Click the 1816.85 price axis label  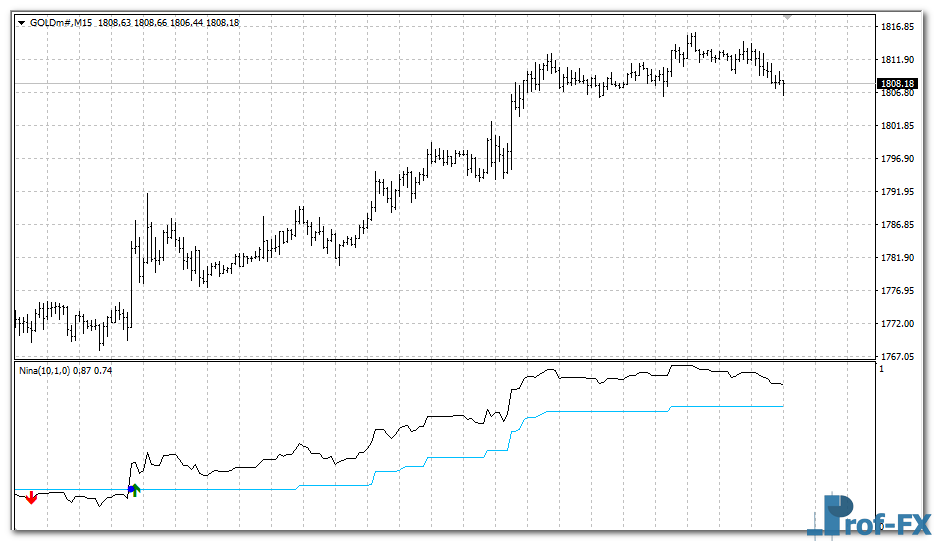[x=896, y=27]
